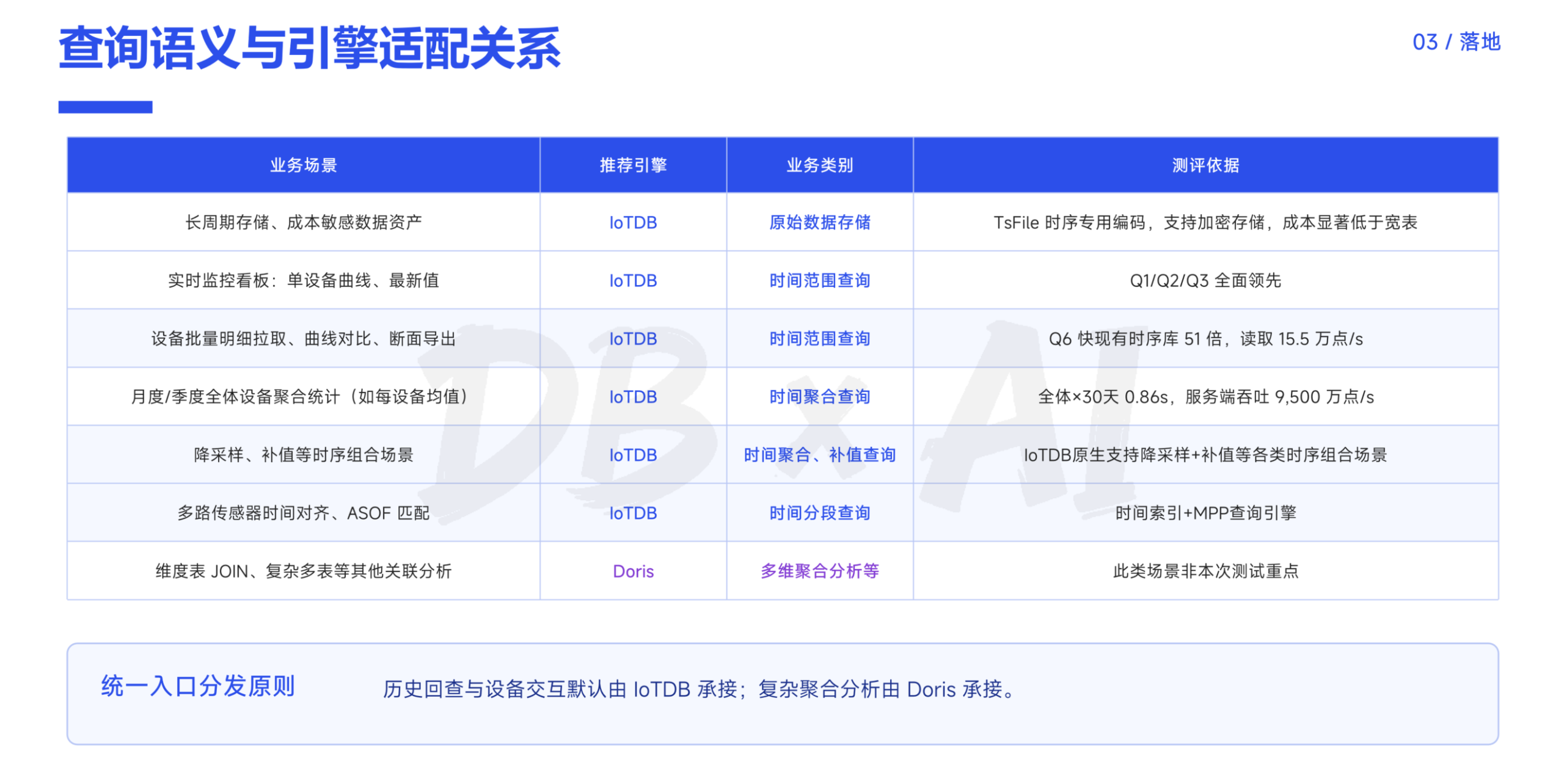The width and height of the screenshot is (1564, 784).
Task: Select the 业务场景 column header
Action: tap(303, 165)
